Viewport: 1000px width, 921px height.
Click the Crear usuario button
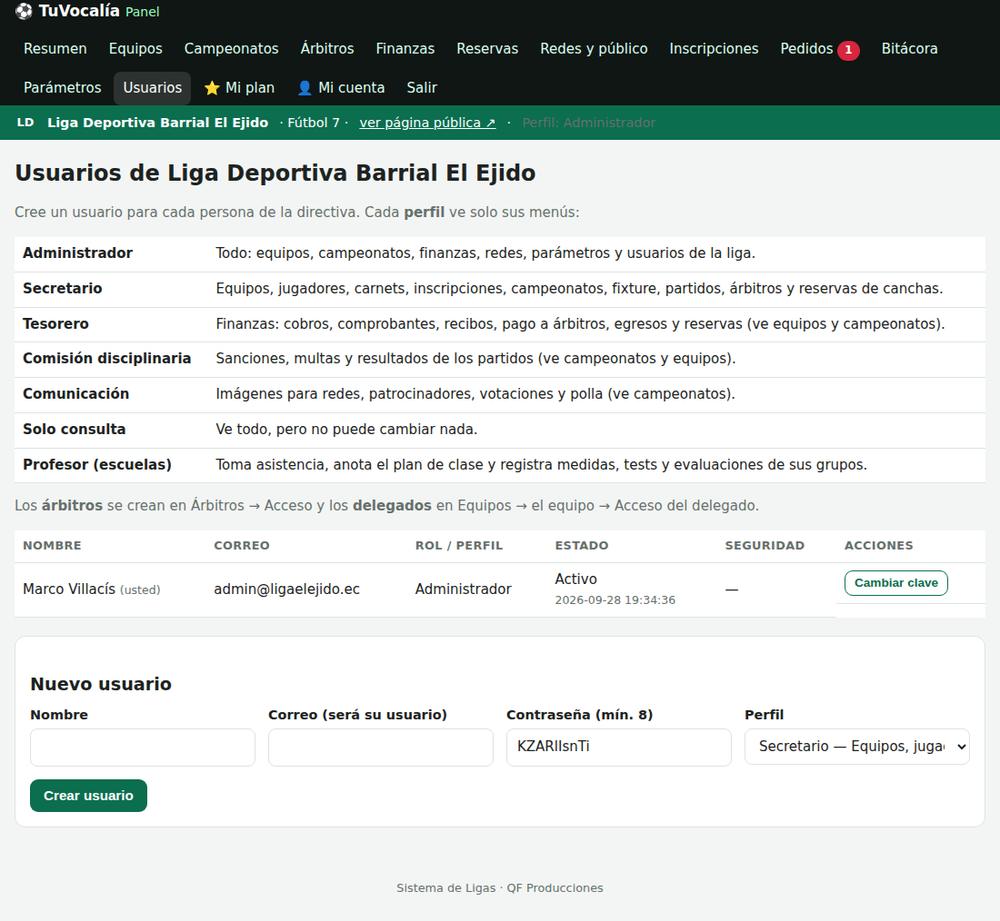pyautogui.click(x=89, y=795)
